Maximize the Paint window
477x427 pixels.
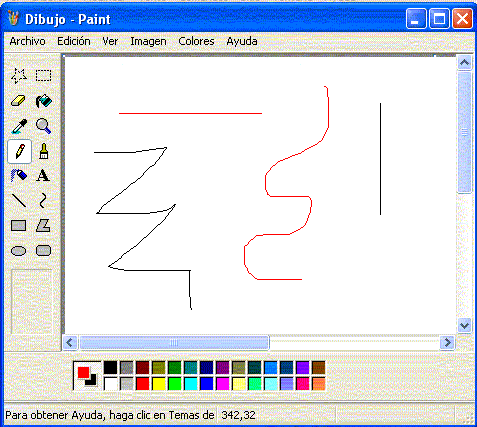(439, 19)
